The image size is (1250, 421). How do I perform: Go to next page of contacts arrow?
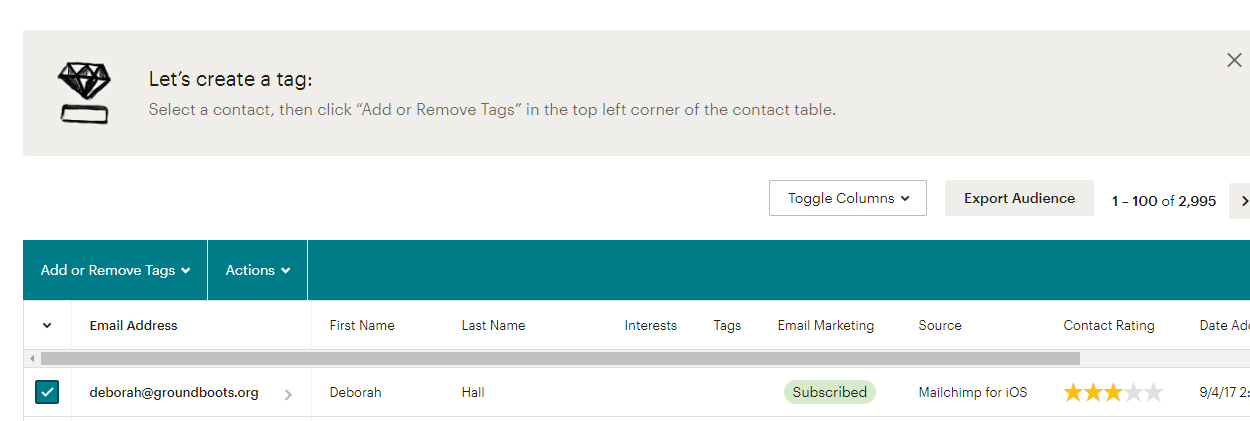(x=1241, y=200)
